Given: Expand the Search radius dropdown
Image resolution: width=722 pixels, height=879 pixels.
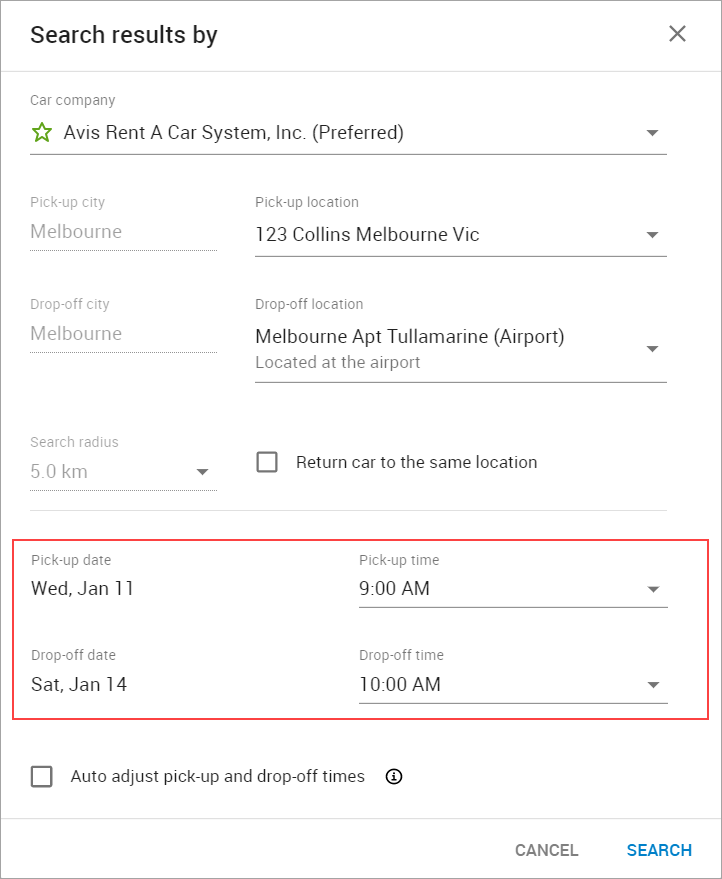Looking at the screenshot, I should point(202,472).
